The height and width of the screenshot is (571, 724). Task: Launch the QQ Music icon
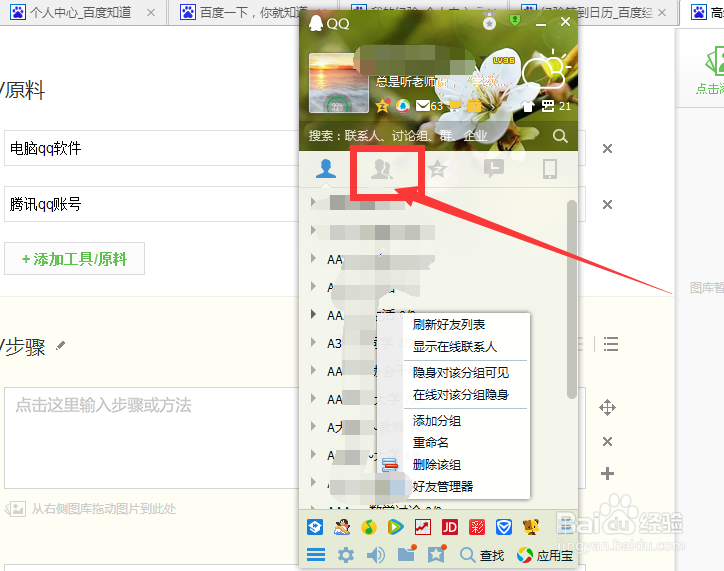[x=368, y=527]
